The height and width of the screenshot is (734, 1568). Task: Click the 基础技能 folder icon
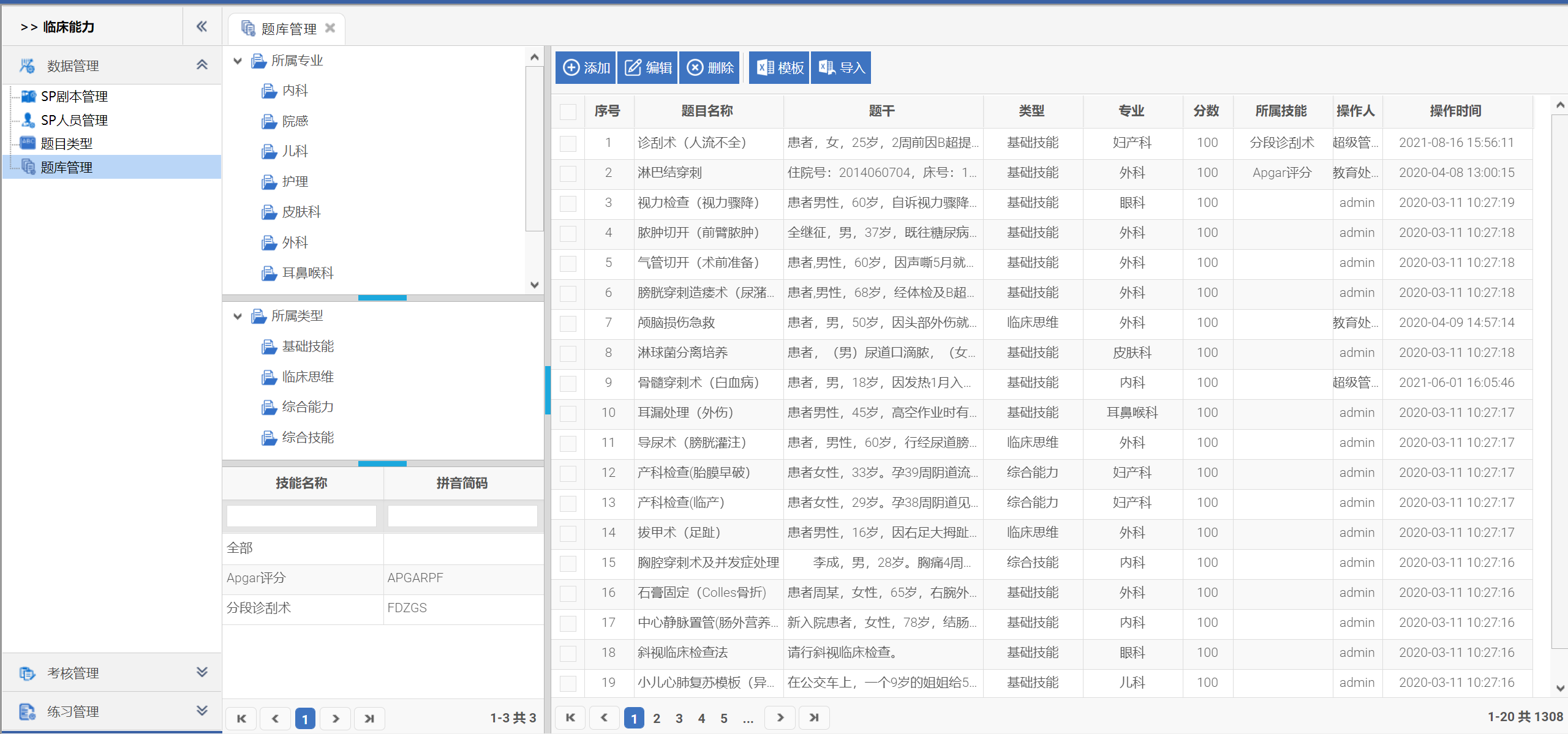coord(269,346)
